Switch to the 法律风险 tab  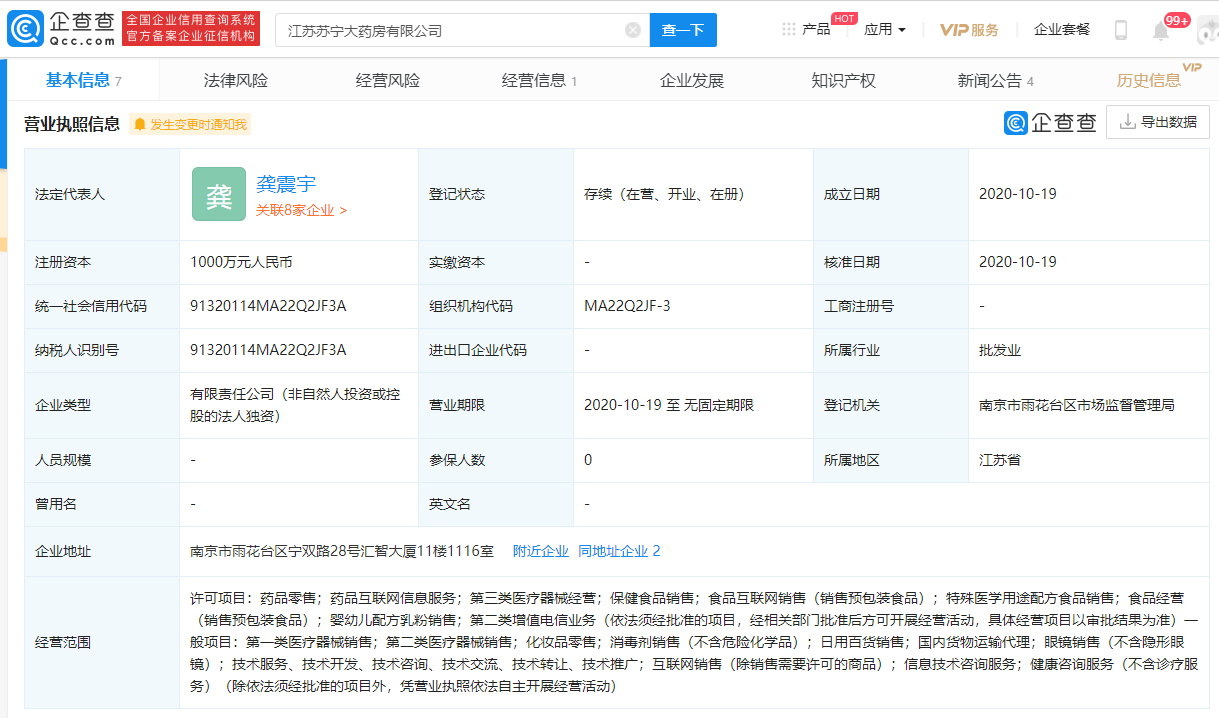[236, 81]
